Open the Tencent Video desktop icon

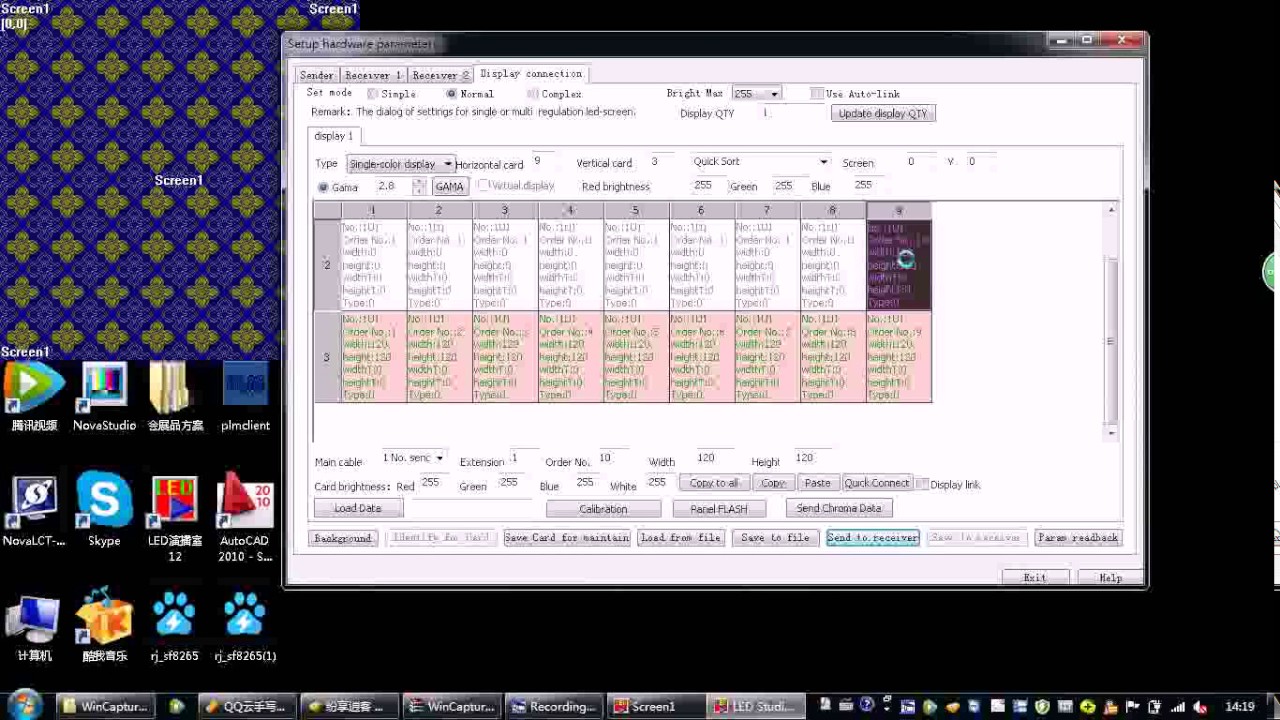coord(34,397)
